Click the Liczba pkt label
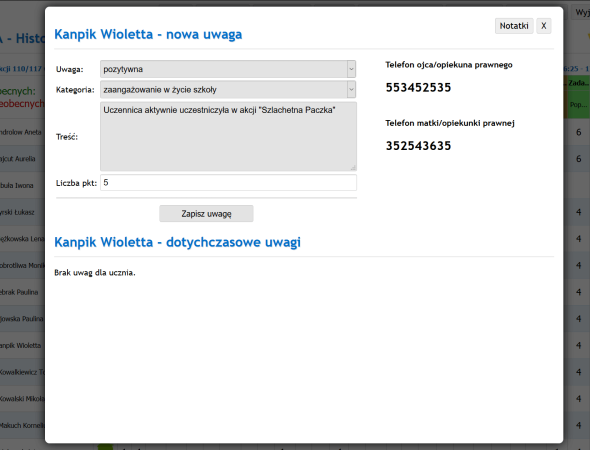590x450 pixels. tap(76, 183)
